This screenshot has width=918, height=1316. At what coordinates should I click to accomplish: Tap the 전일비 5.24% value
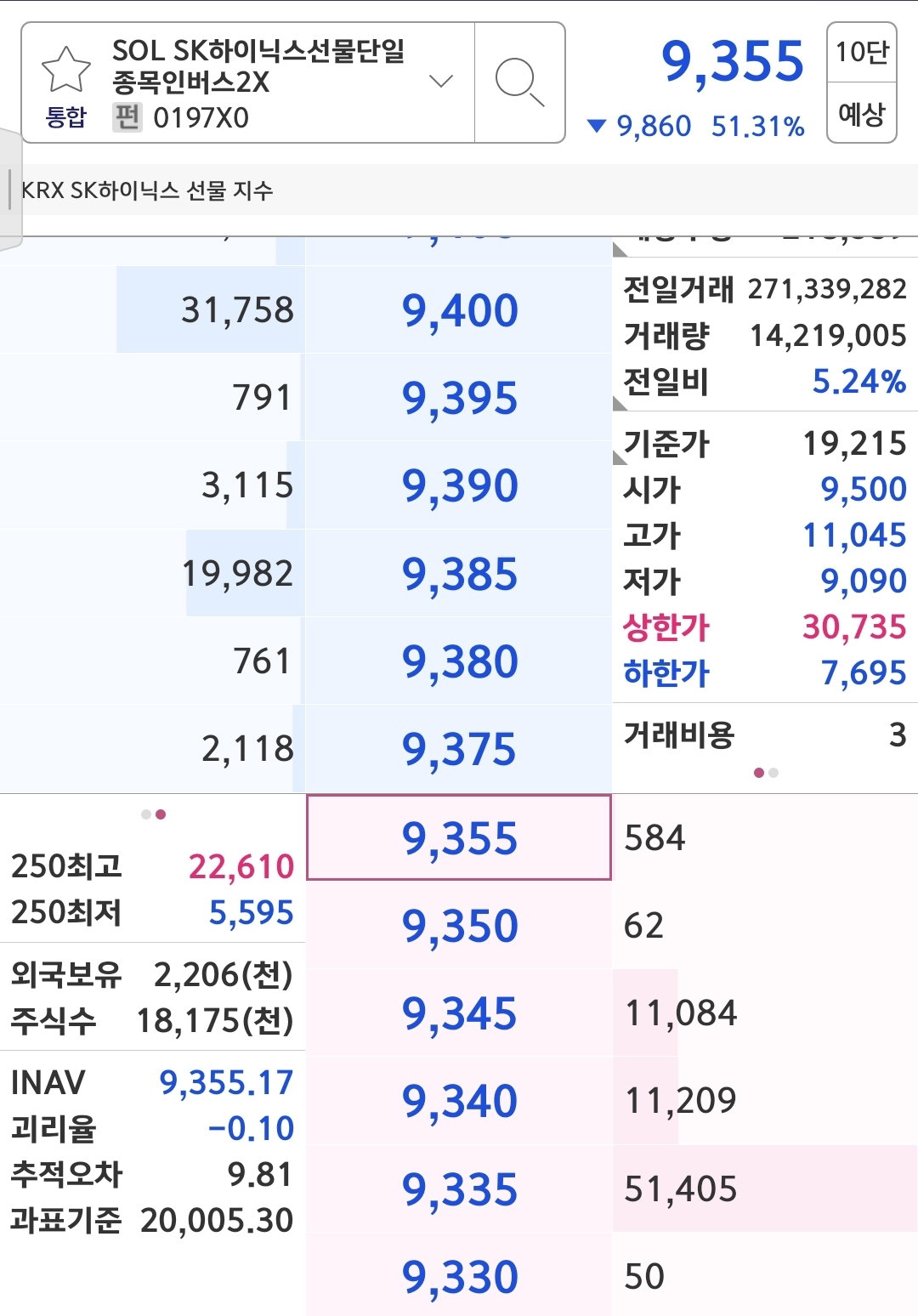(858, 382)
